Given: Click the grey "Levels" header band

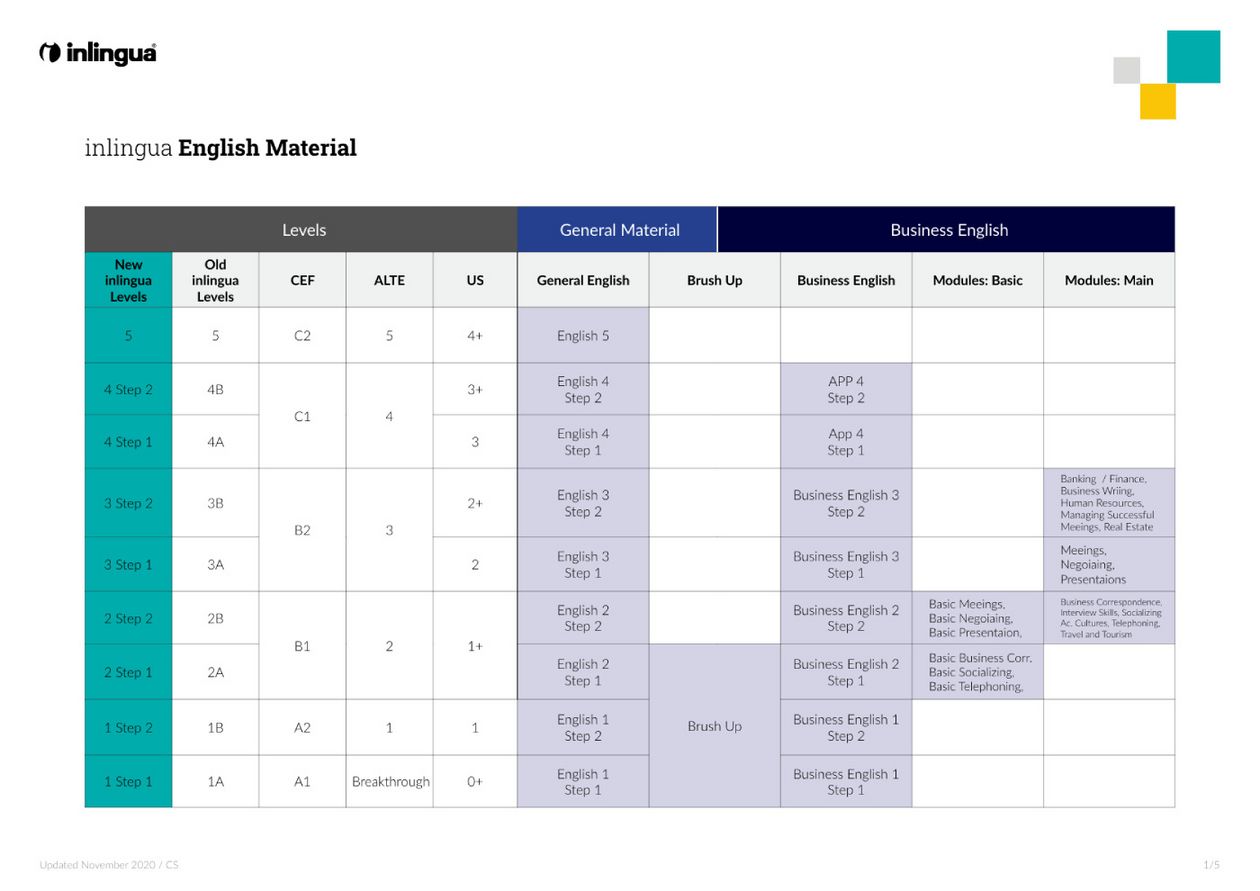Looking at the screenshot, I should pyautogui.click(x=301, y=229).
